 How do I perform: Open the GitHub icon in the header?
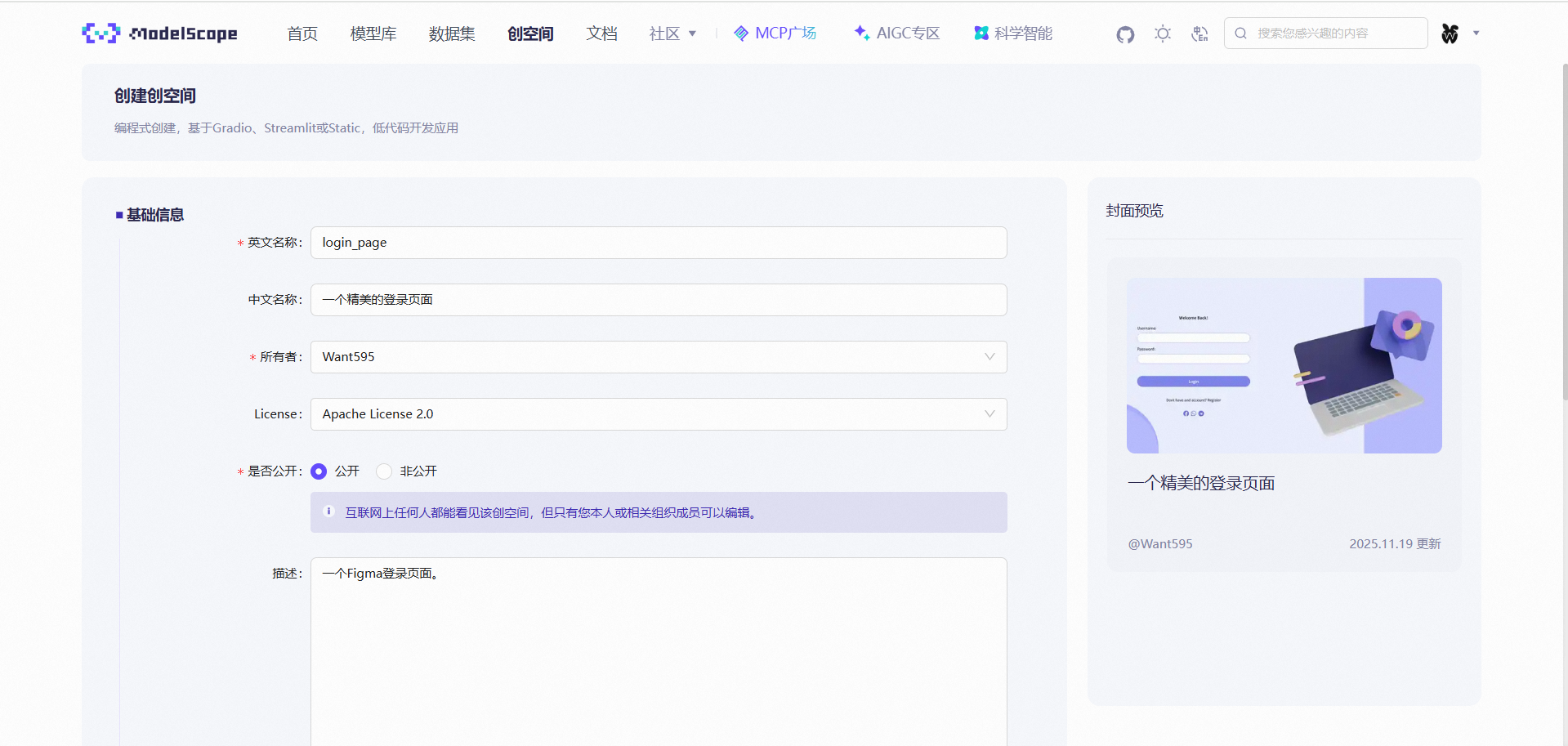pos(1124,34)
